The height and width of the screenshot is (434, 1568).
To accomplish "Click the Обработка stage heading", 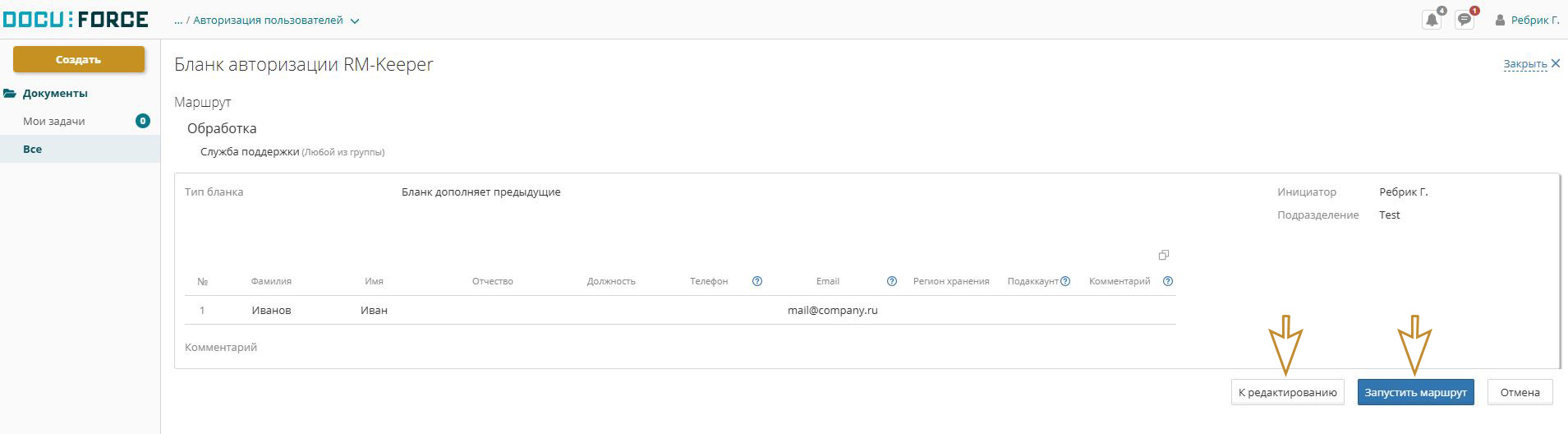I will pyautogui.click(x=222, y=128).
